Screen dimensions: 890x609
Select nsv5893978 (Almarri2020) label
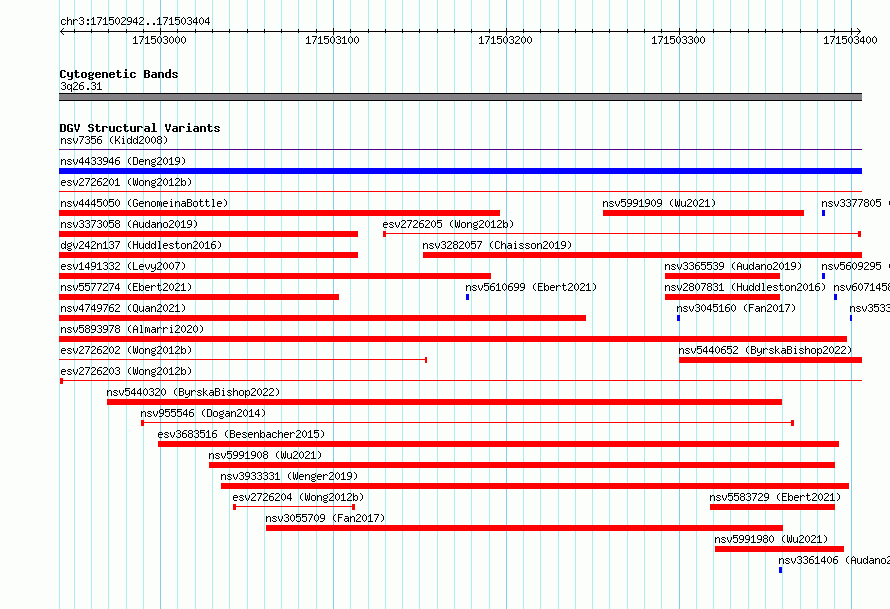[132, 329]
